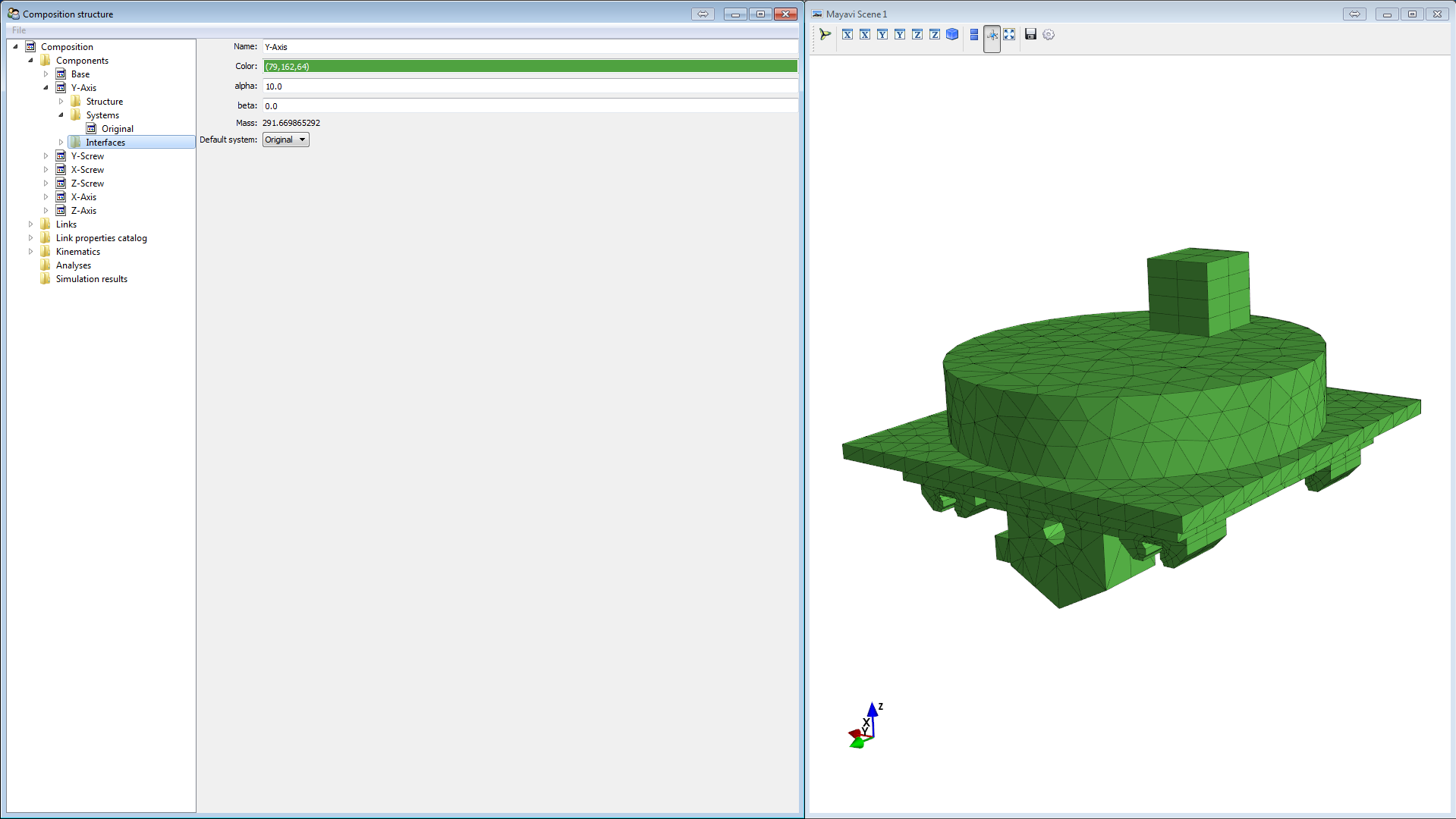Toggle the orientation axes indicator

(992, 35)
